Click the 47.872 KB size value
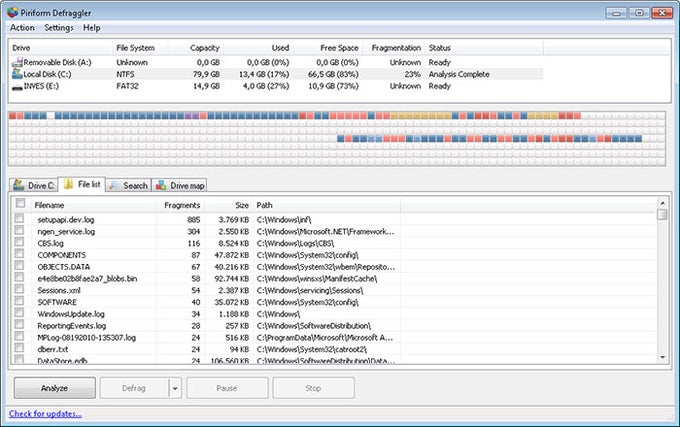This screenshot has width=680, height=427. click(x=232, y=255)
